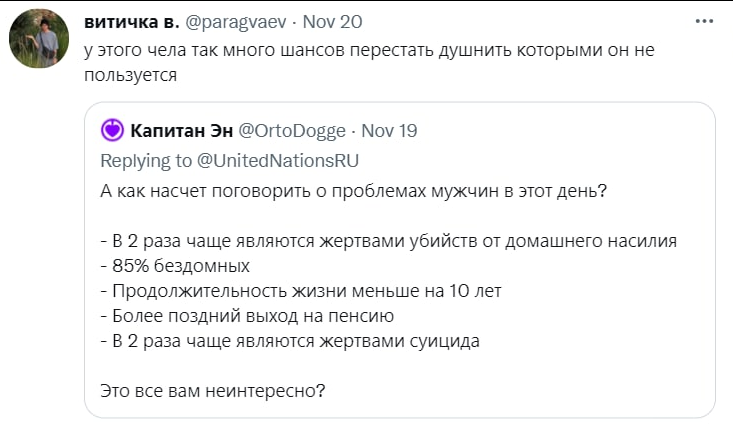Open the Nov 19 quoted tweet timestamp
This screenshot has width=733, height=427.
(389, 131)
